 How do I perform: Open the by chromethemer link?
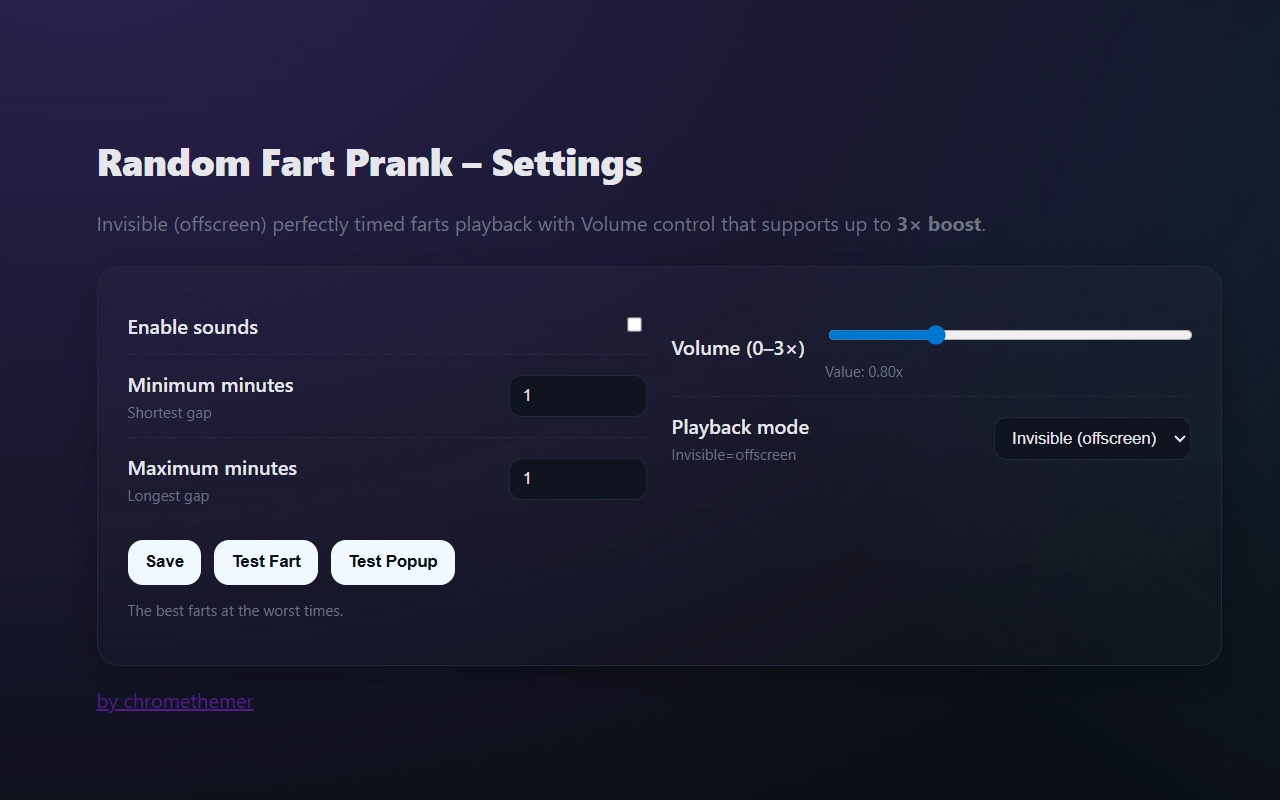tap(175, 702)
